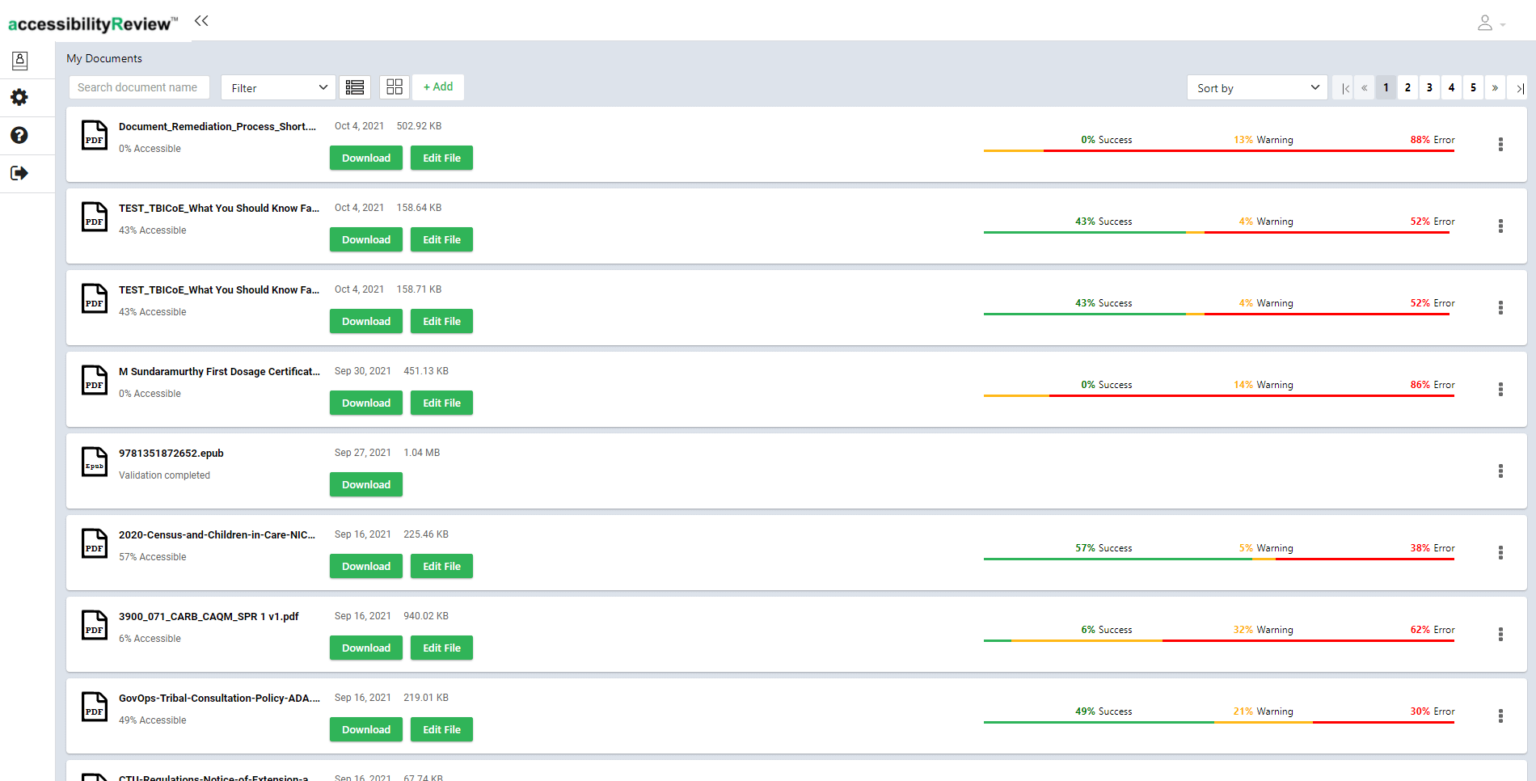Switch to grid view layout
This screenshot has width=1536, height=781.
tap(394, 87)
